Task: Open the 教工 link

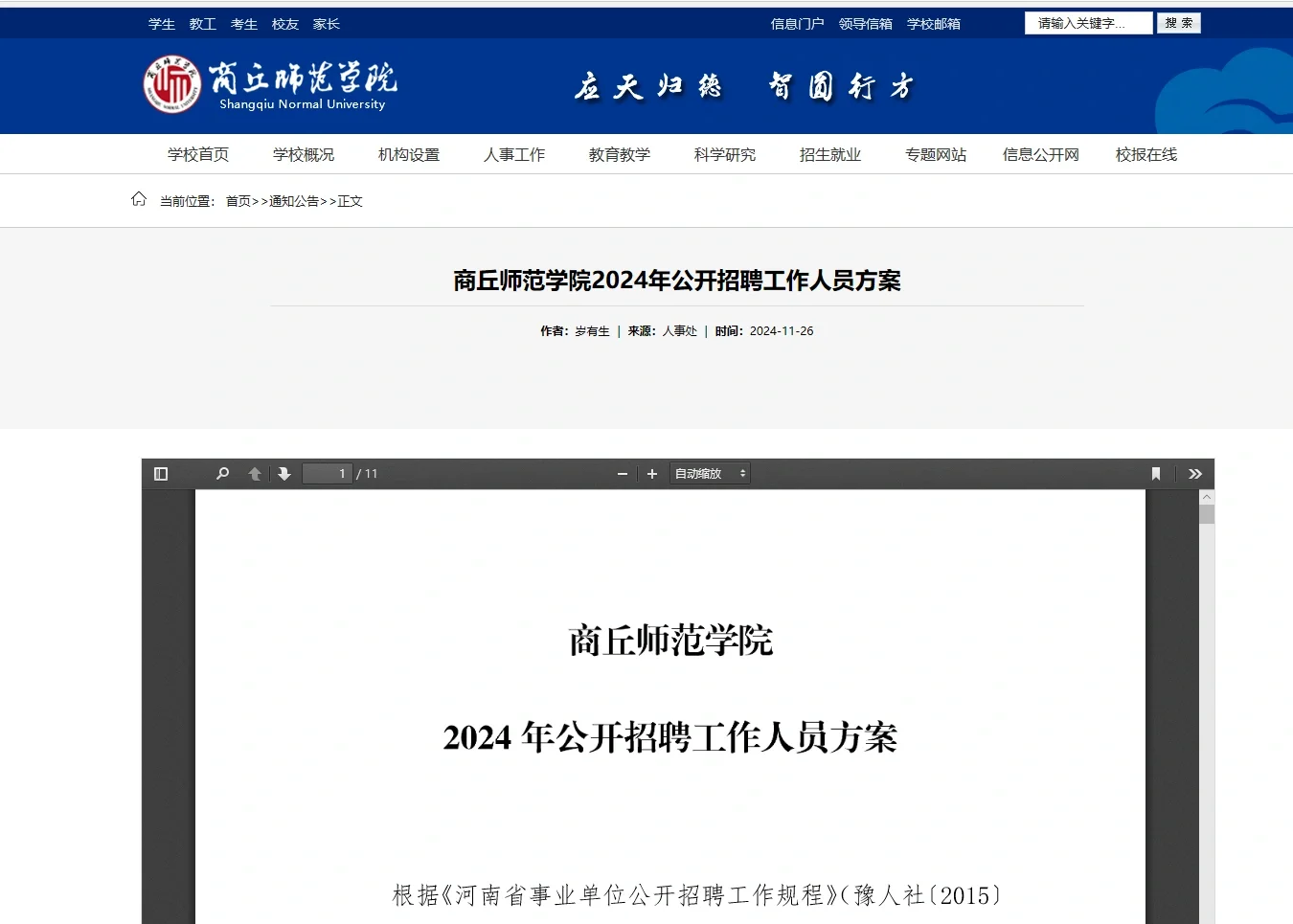Action: (x=203, y=24)
